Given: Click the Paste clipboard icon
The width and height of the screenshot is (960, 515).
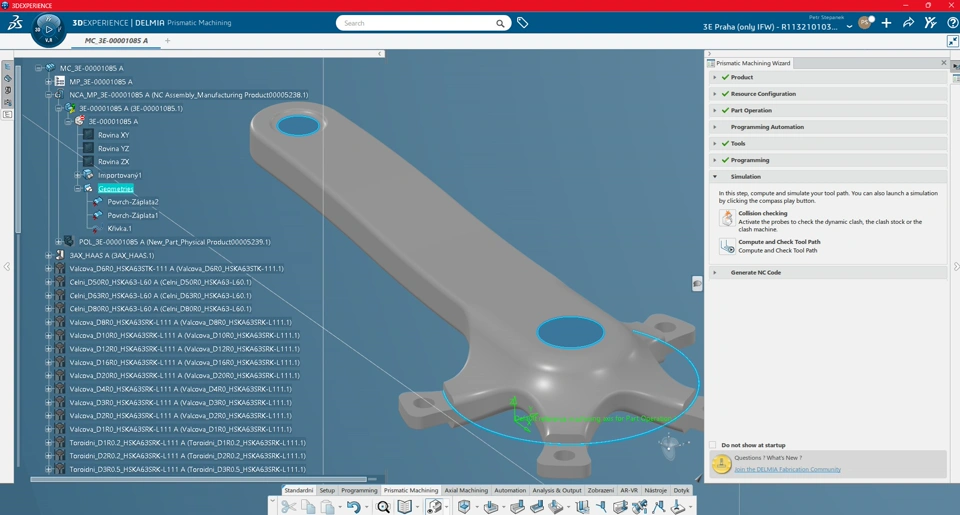Looking at the screenshot, I should pyautogui.click(x=328, y=506).
